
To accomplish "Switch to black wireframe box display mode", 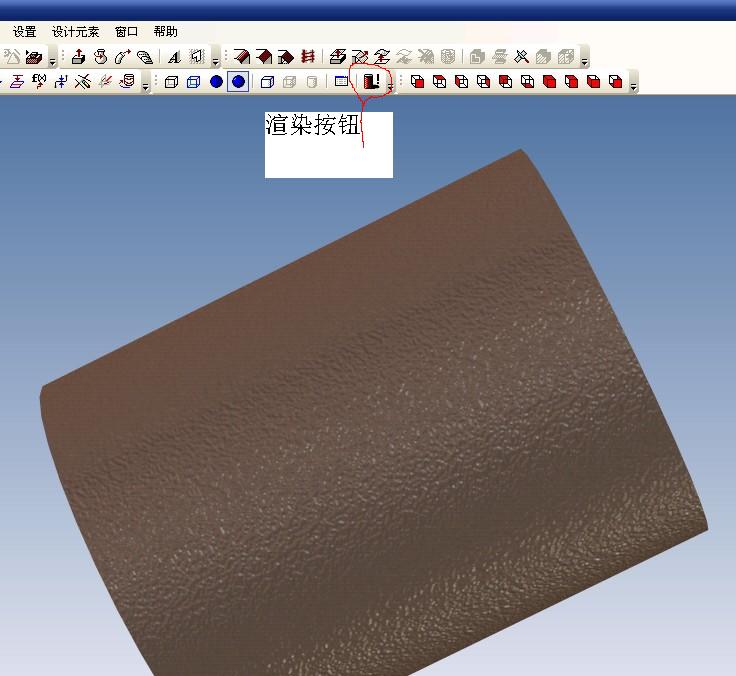I will (x=171, y=82).
